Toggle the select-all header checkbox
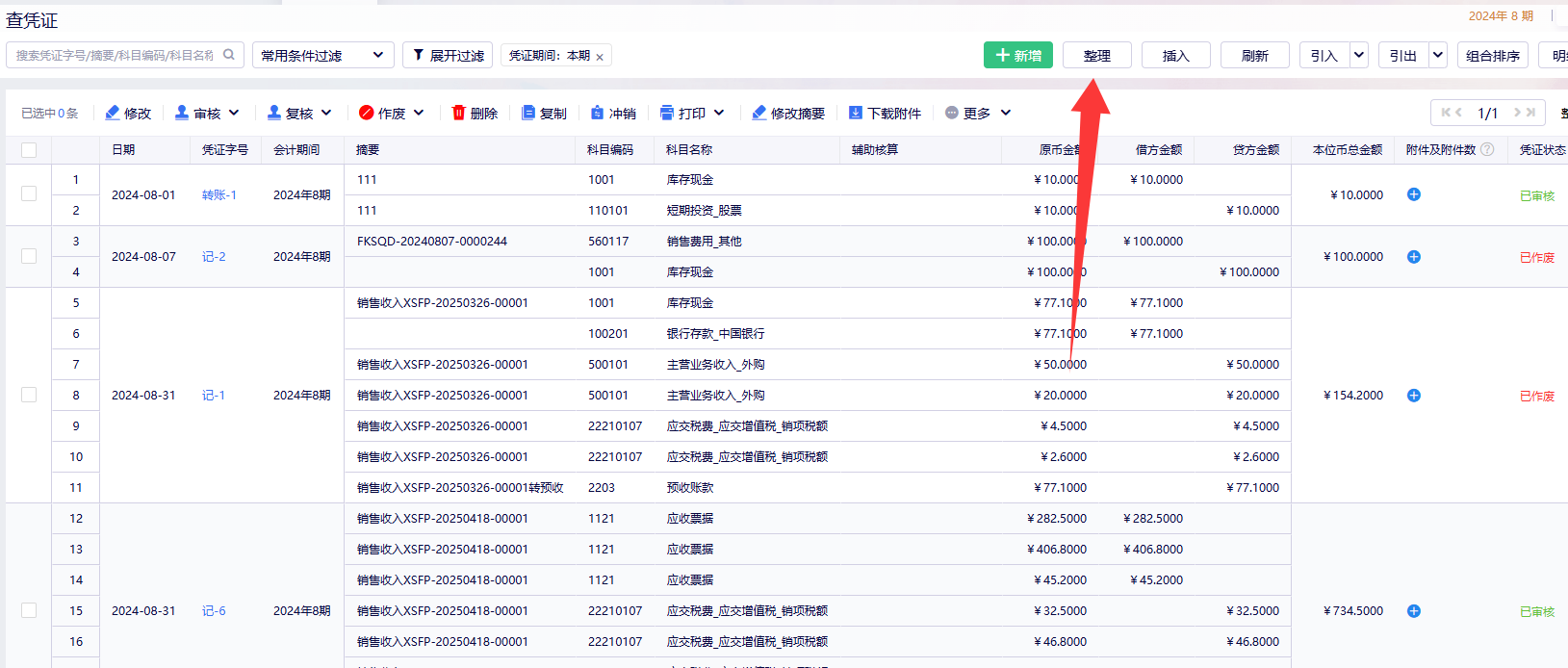 [29, 150]
